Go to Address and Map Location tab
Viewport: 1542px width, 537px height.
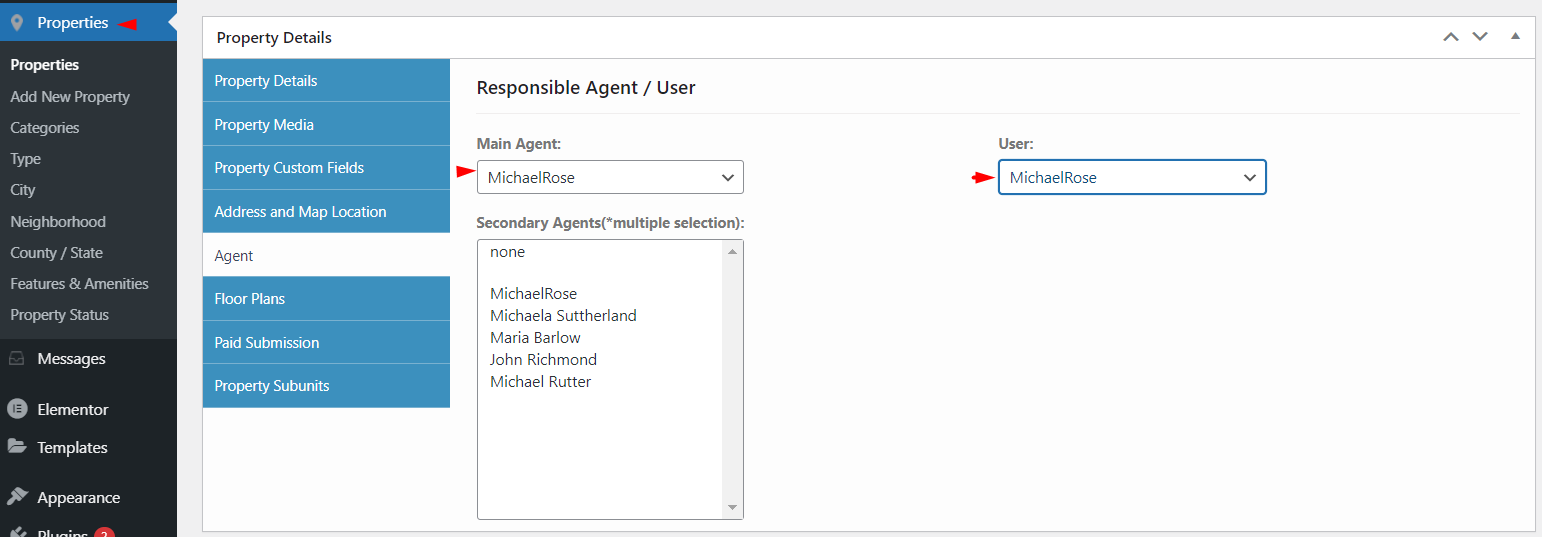326,211
